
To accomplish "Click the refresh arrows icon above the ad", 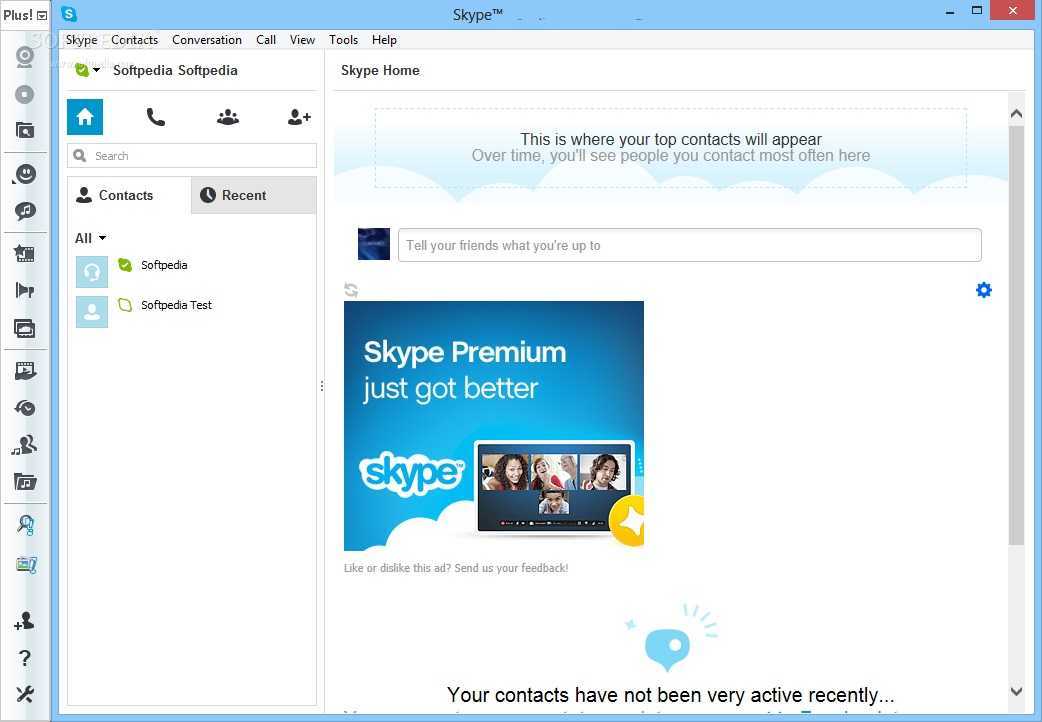I will pos(351,290).
